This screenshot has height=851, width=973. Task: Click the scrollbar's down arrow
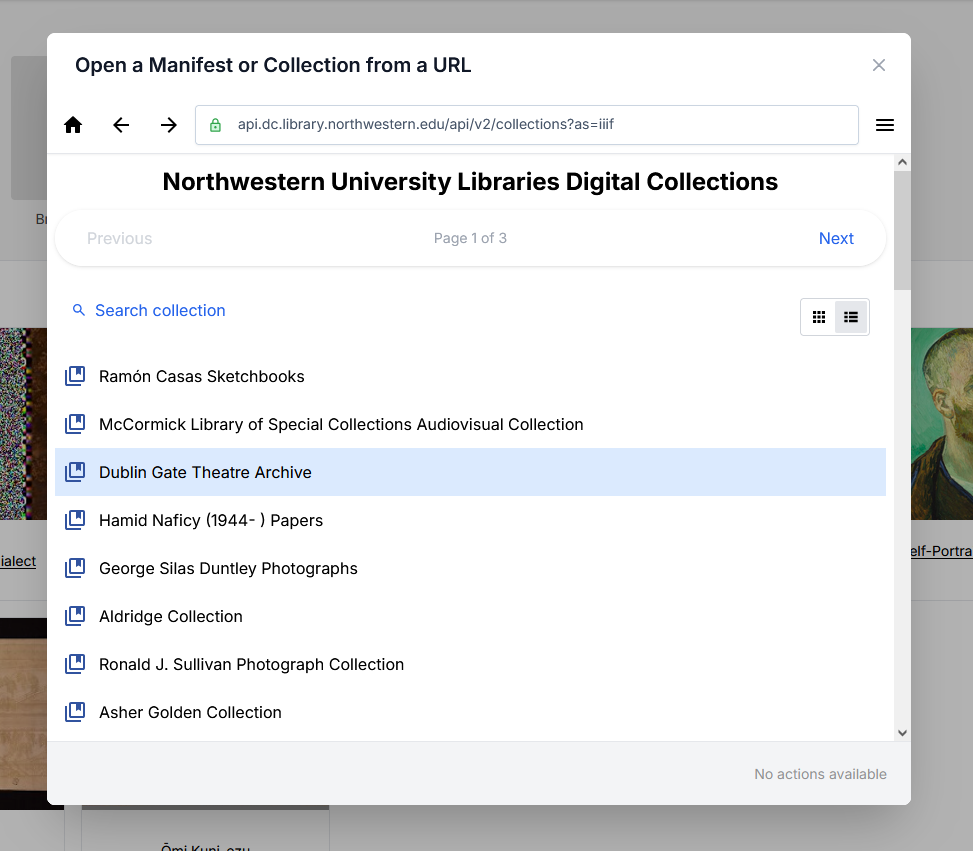click(902, 731)
